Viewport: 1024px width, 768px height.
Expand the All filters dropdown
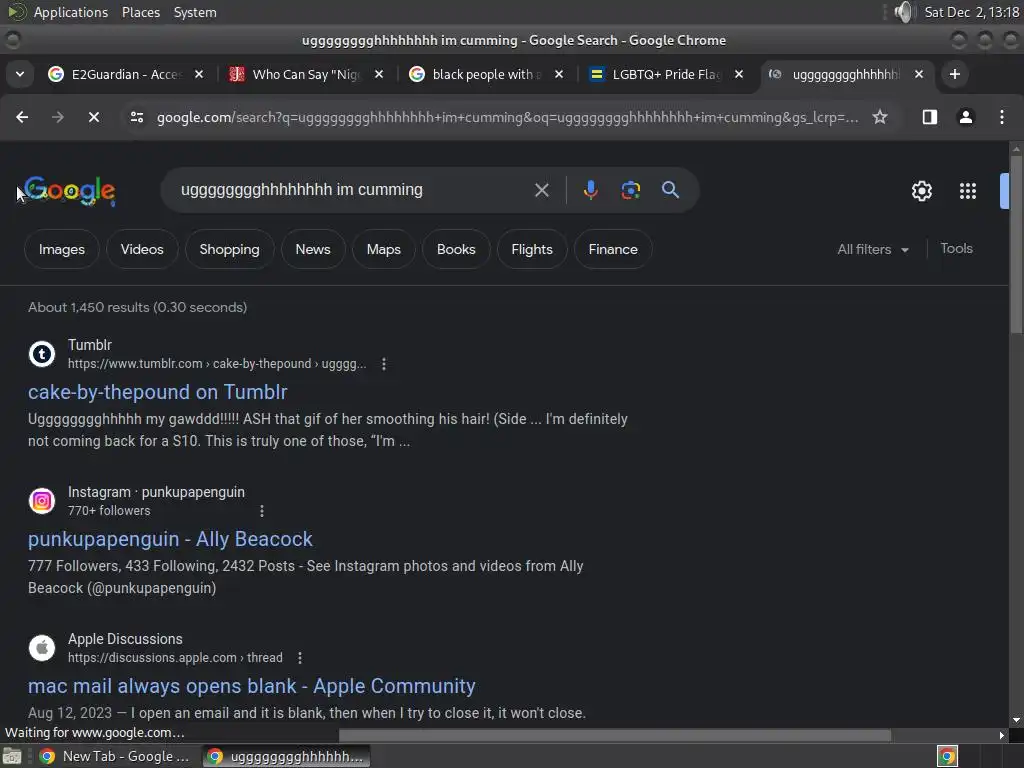[x=872, y=249]
